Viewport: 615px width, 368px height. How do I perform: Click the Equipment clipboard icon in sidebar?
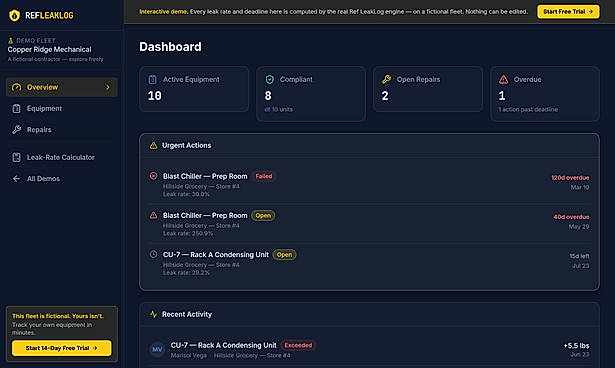click(x=16, y=109)
